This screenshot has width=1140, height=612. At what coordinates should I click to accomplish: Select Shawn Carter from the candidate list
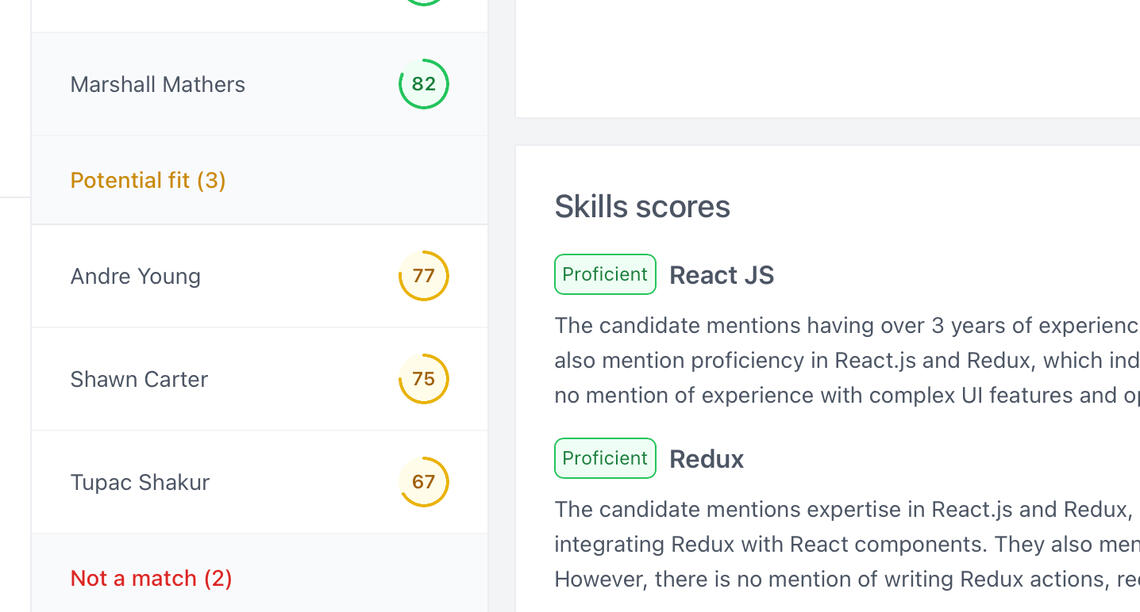pos(139,379)
